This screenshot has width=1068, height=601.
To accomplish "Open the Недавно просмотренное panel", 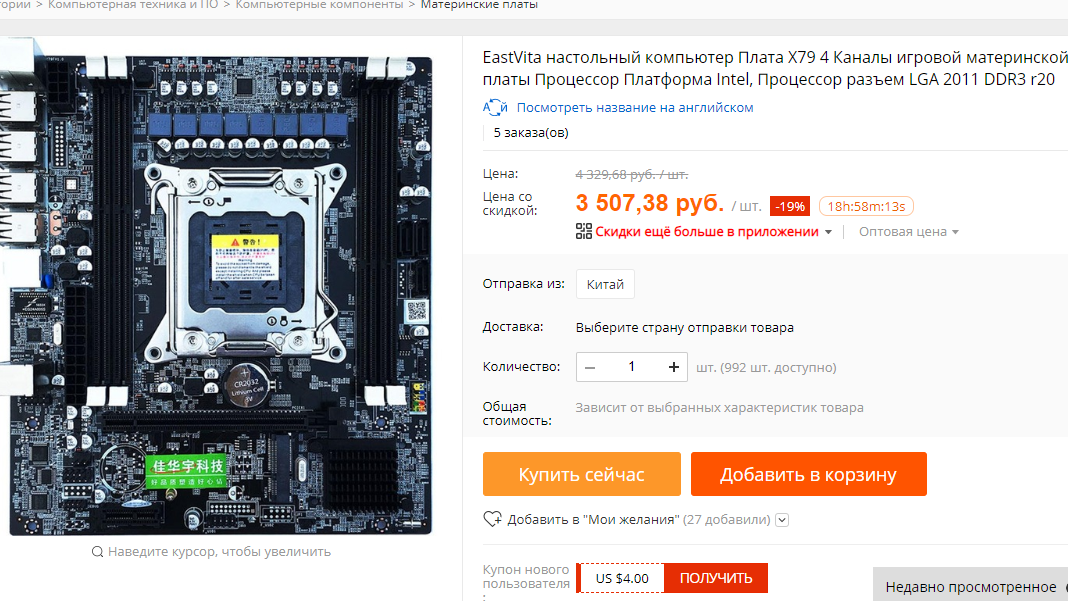I will [971, 586].
